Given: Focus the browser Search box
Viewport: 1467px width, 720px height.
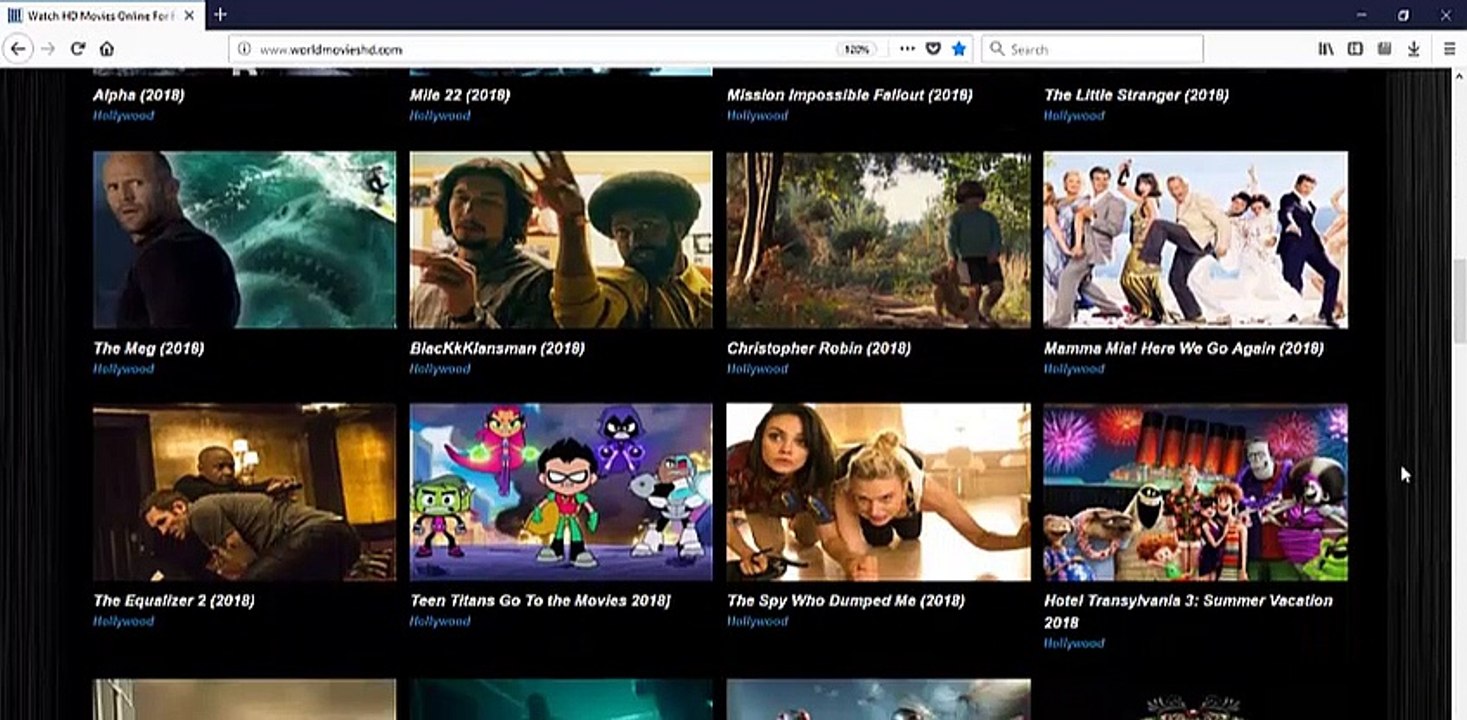Looking at the screenshot, I should (1093, 49).
